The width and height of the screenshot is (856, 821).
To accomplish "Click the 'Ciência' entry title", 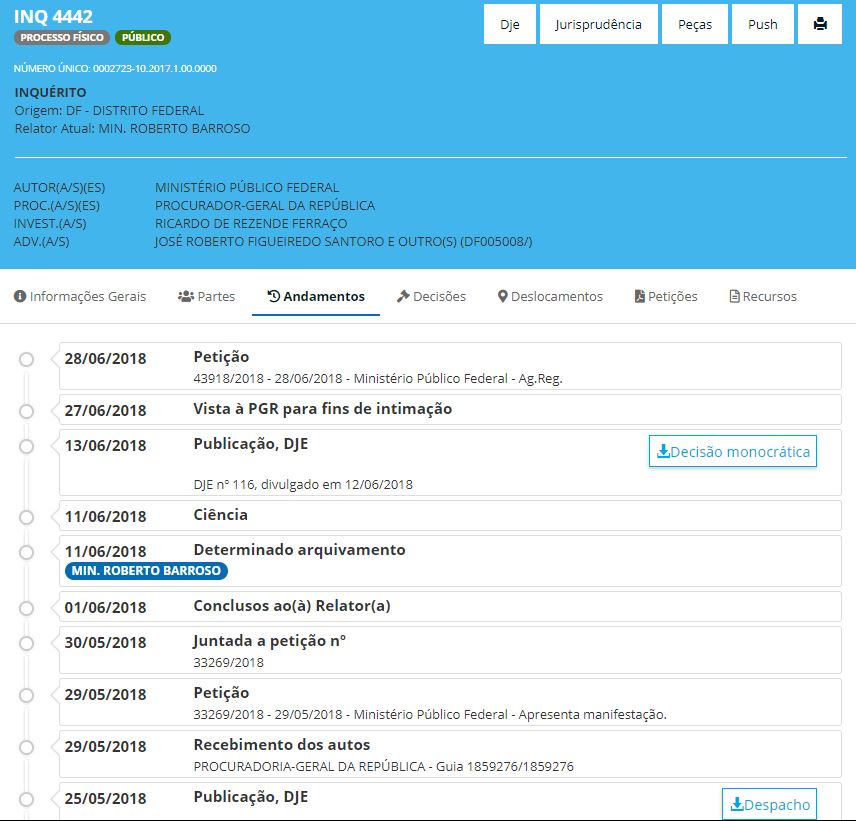I will [221, 515].
